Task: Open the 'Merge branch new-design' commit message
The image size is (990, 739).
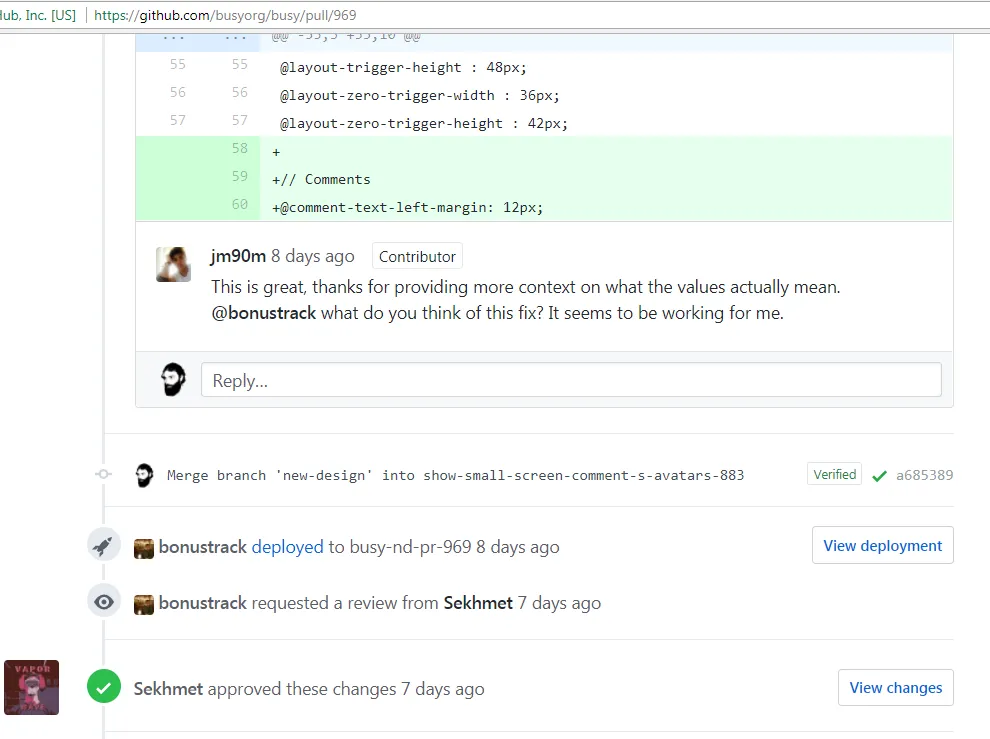Action: point(455,476)
